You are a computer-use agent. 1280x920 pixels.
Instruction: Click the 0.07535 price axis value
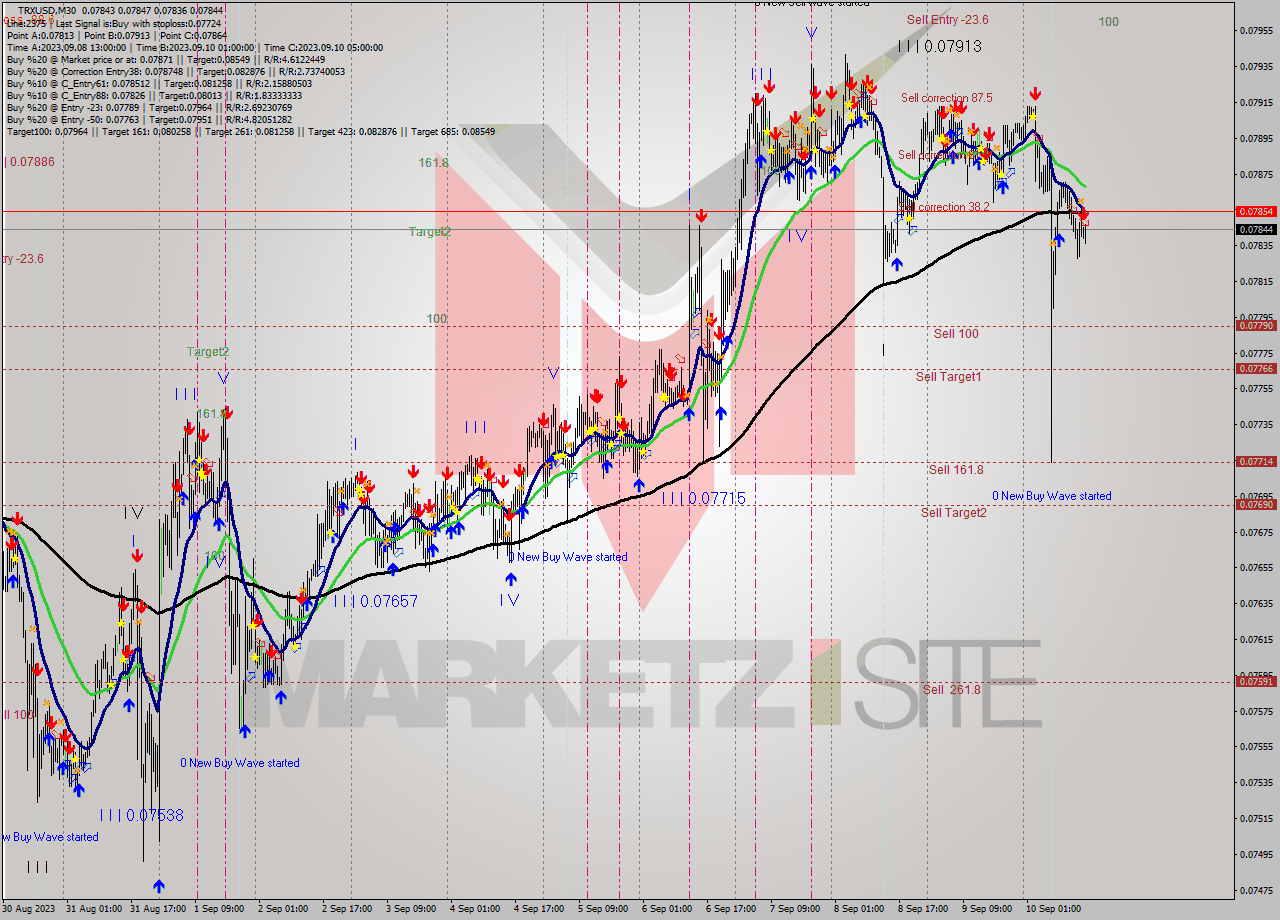(x=1256, y=782)
